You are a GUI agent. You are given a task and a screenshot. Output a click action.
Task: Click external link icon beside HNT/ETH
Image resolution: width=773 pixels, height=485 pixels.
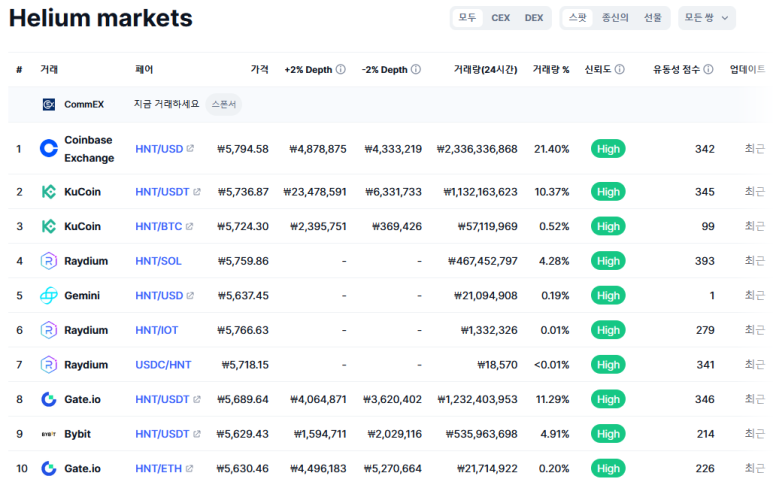[189, 468]
